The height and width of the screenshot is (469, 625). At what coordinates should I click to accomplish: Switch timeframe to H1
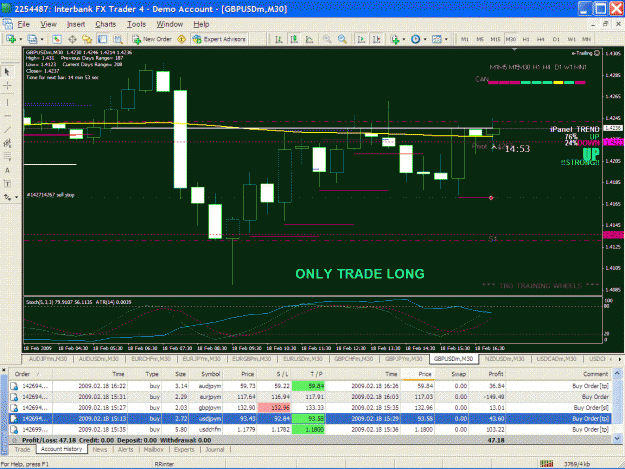pos(526,39)
